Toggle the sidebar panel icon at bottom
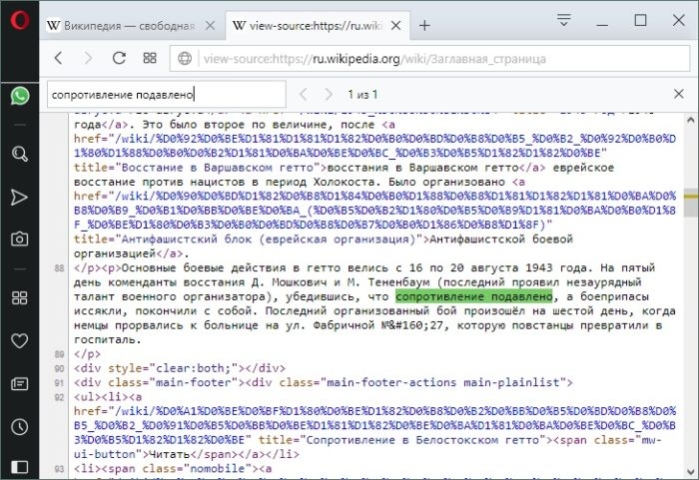The image size is (699, 480). [20, 467]
